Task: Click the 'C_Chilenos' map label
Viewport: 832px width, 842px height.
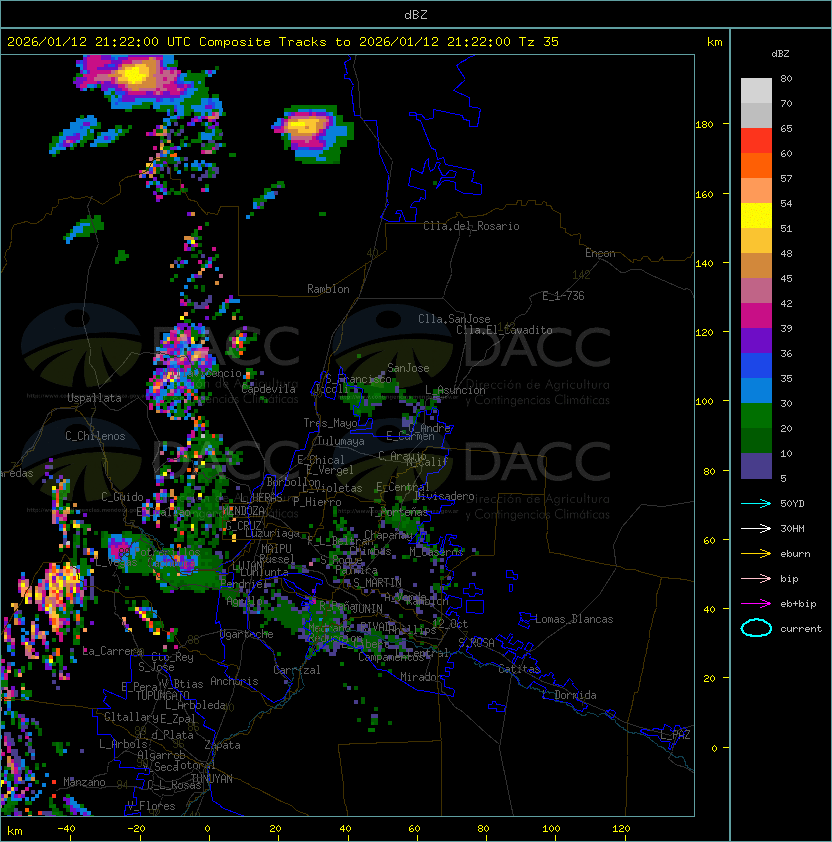Action: coord(95,436)
